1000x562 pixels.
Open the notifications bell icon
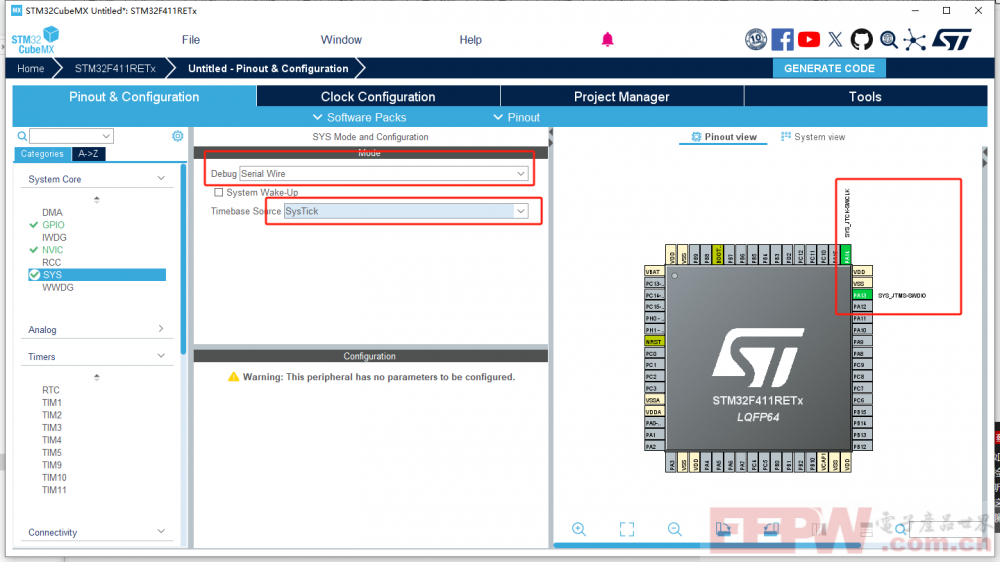[x=607, y=40]
